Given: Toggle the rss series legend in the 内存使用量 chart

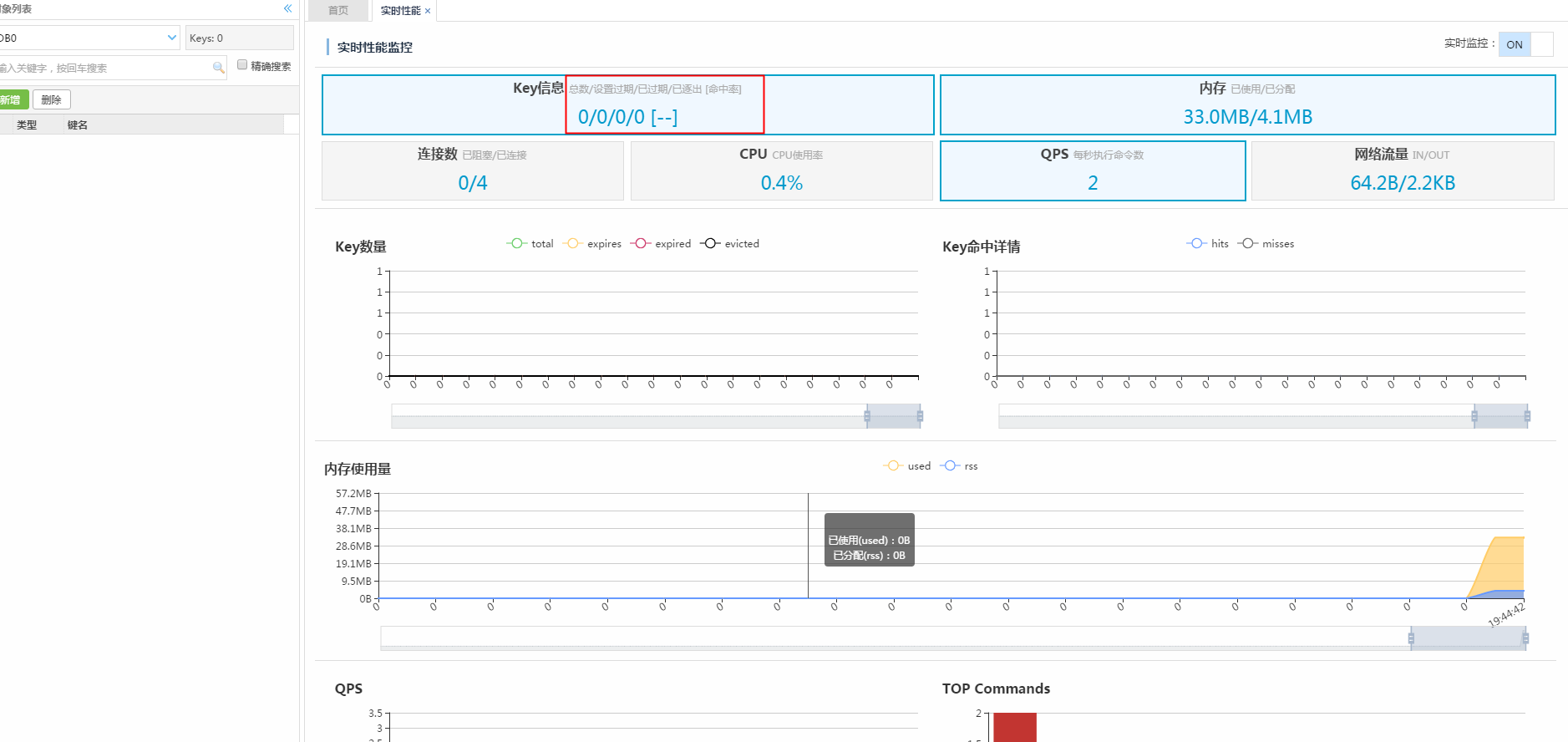Looking at the screenshot, I should (959, 465).
